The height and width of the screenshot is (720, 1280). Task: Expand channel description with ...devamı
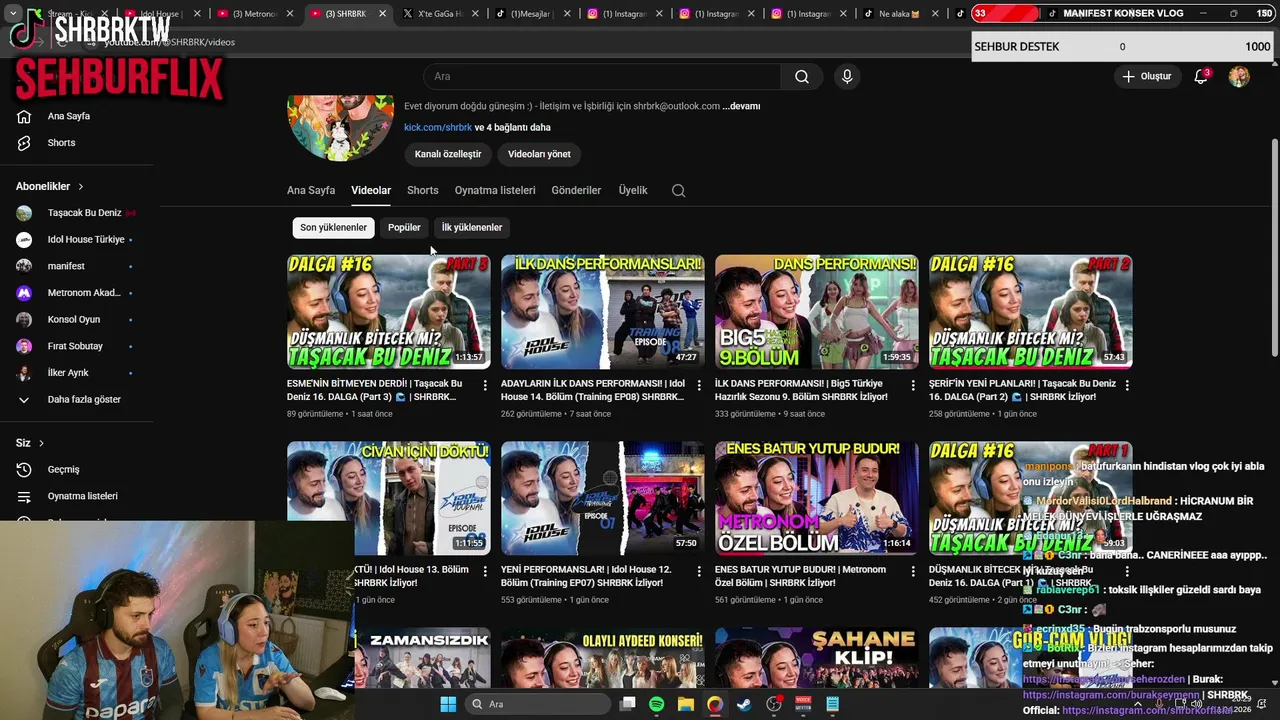[x=741, y=106]
